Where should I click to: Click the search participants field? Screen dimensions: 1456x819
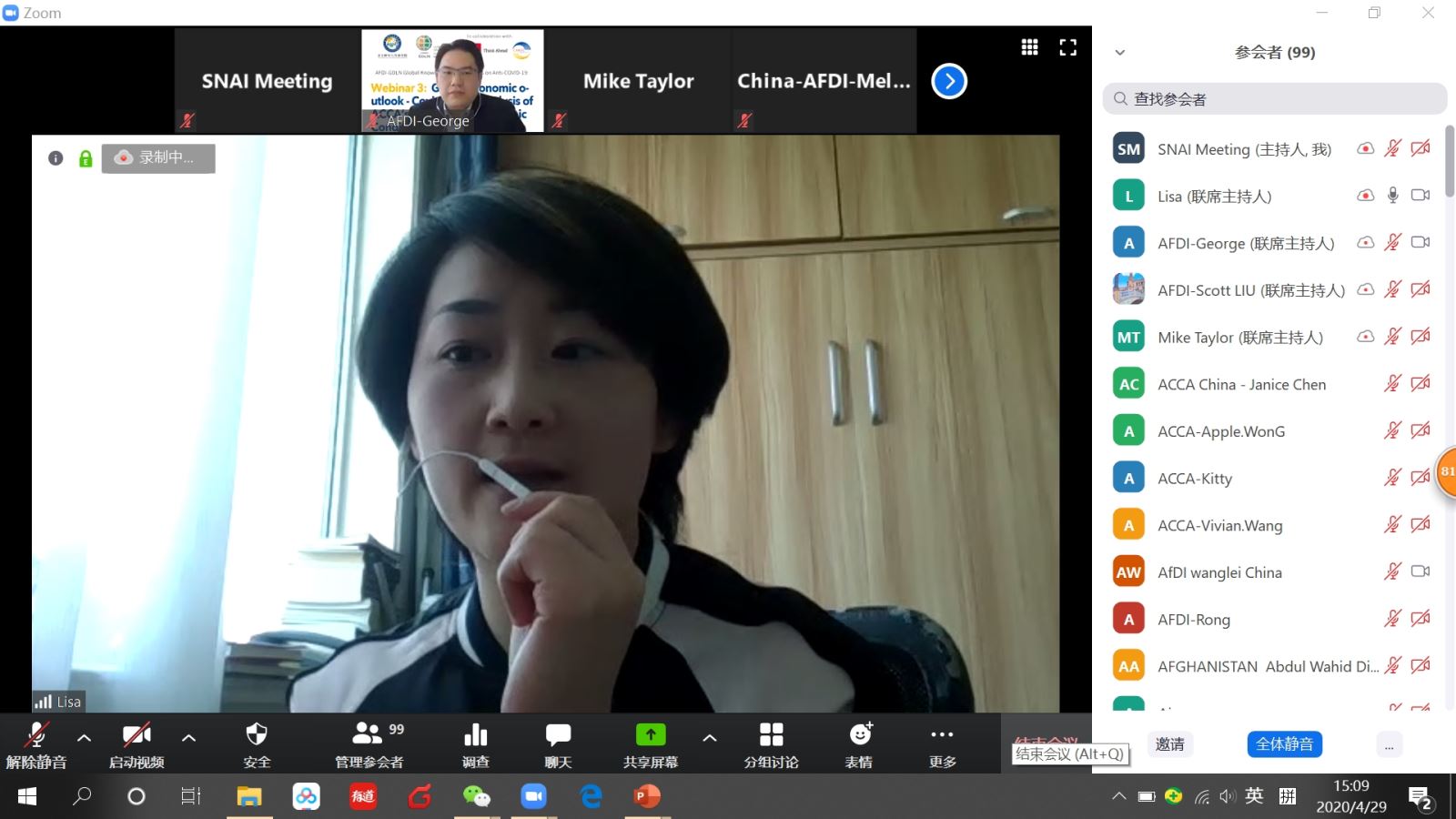coord(1274,99)
